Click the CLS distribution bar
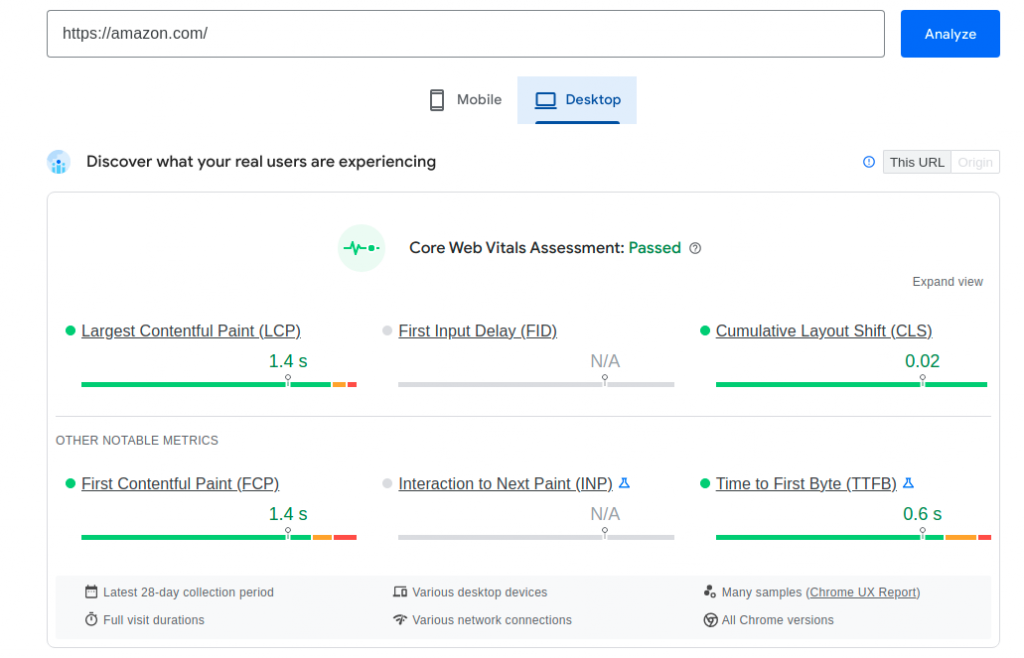 click(851, 384)
